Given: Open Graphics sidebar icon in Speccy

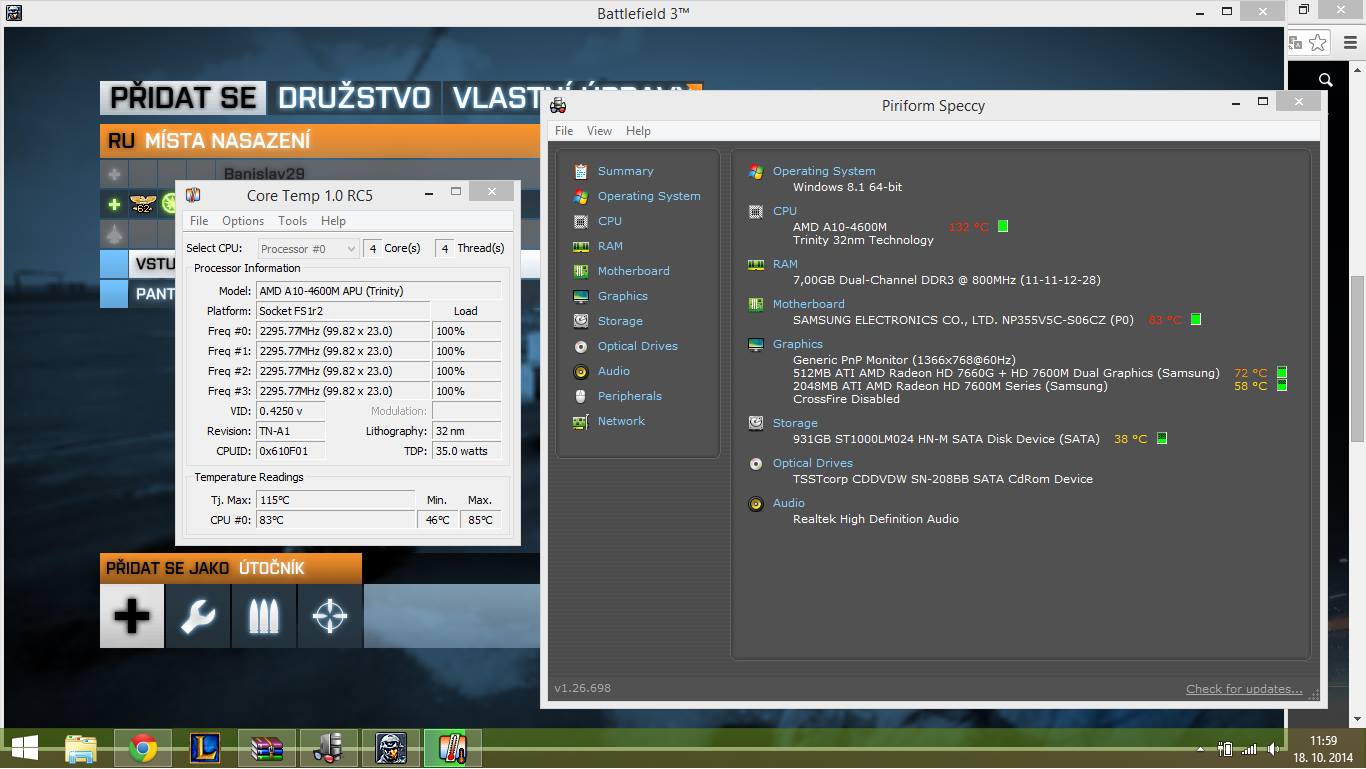Looking at the screenshot, I should 580,296.
